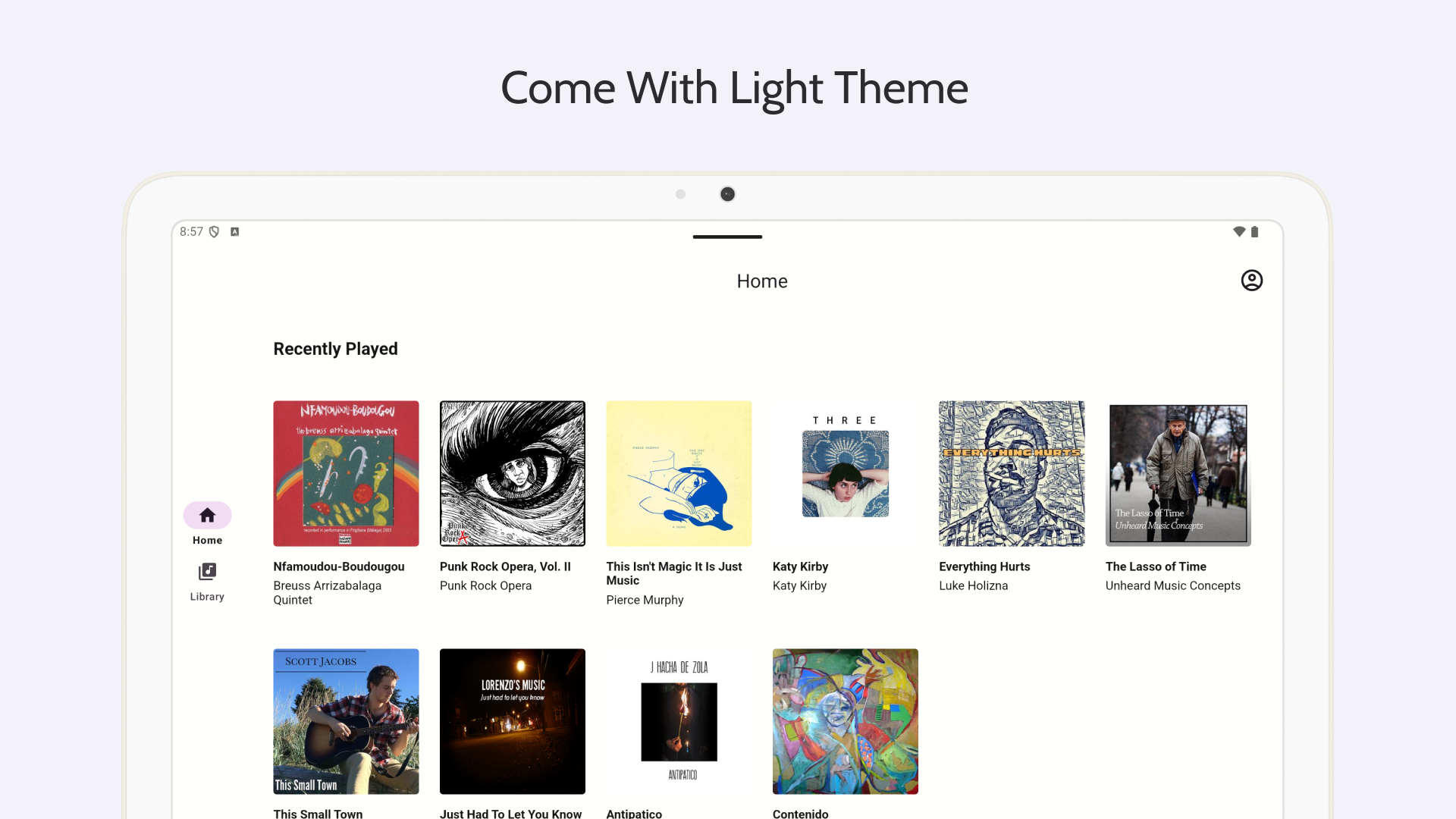1456x819 pixels.
Task: Open This Isn't Magic It Is Just Music cover
Action: [x=679, y=473]
